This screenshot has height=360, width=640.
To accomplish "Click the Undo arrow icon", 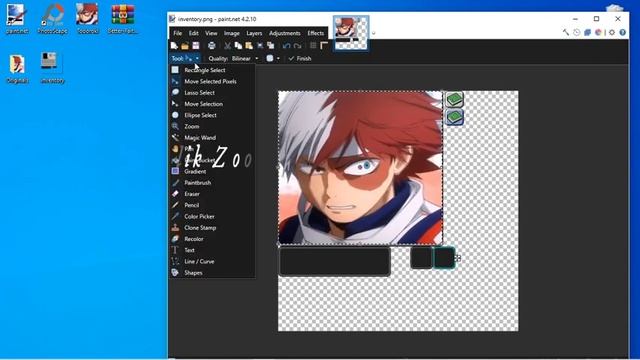I will click(287, 46).
